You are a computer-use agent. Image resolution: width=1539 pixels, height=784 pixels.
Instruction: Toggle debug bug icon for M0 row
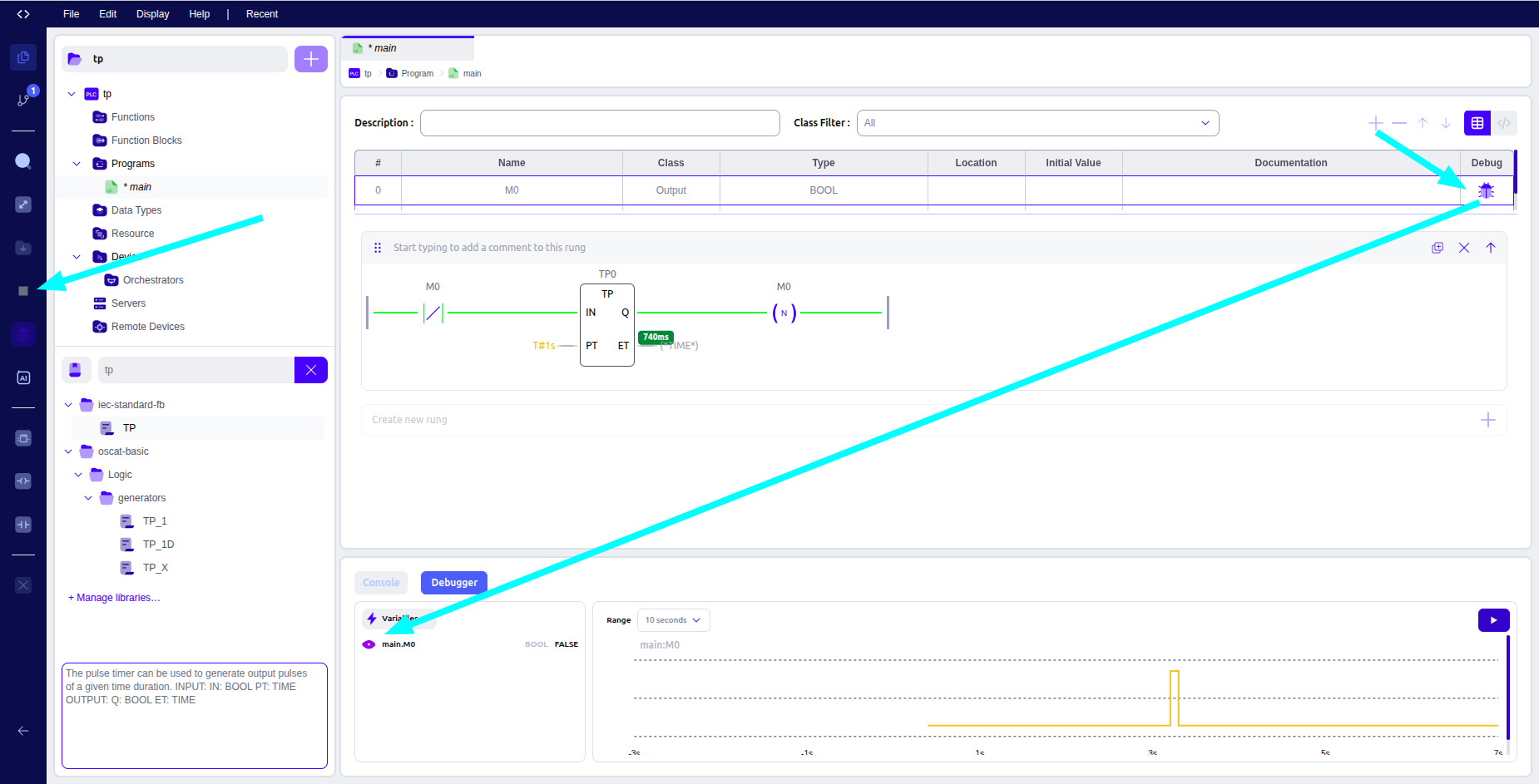(1487, 190)
